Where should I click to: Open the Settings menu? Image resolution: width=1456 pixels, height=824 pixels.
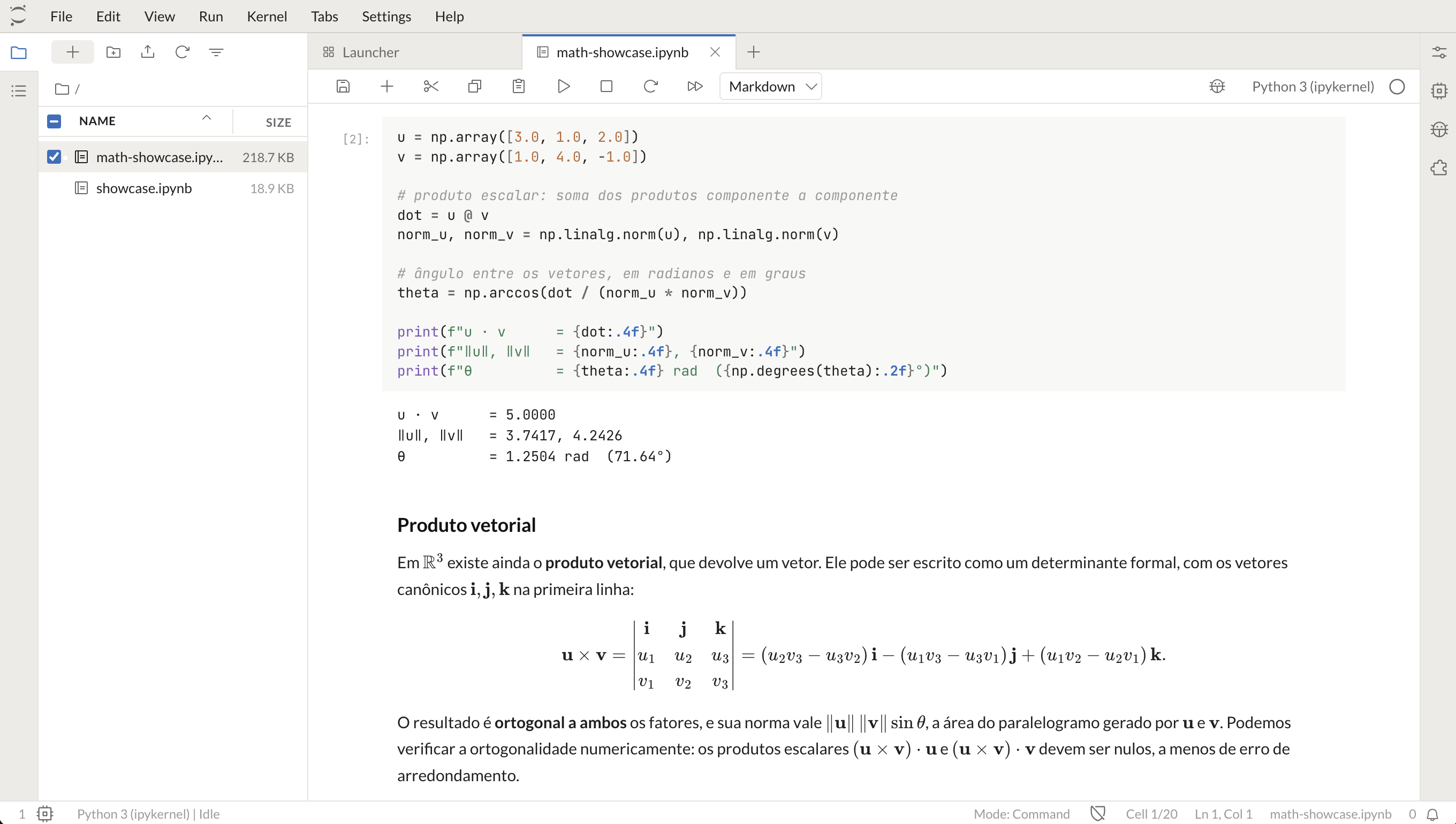(x=386, y=17)
